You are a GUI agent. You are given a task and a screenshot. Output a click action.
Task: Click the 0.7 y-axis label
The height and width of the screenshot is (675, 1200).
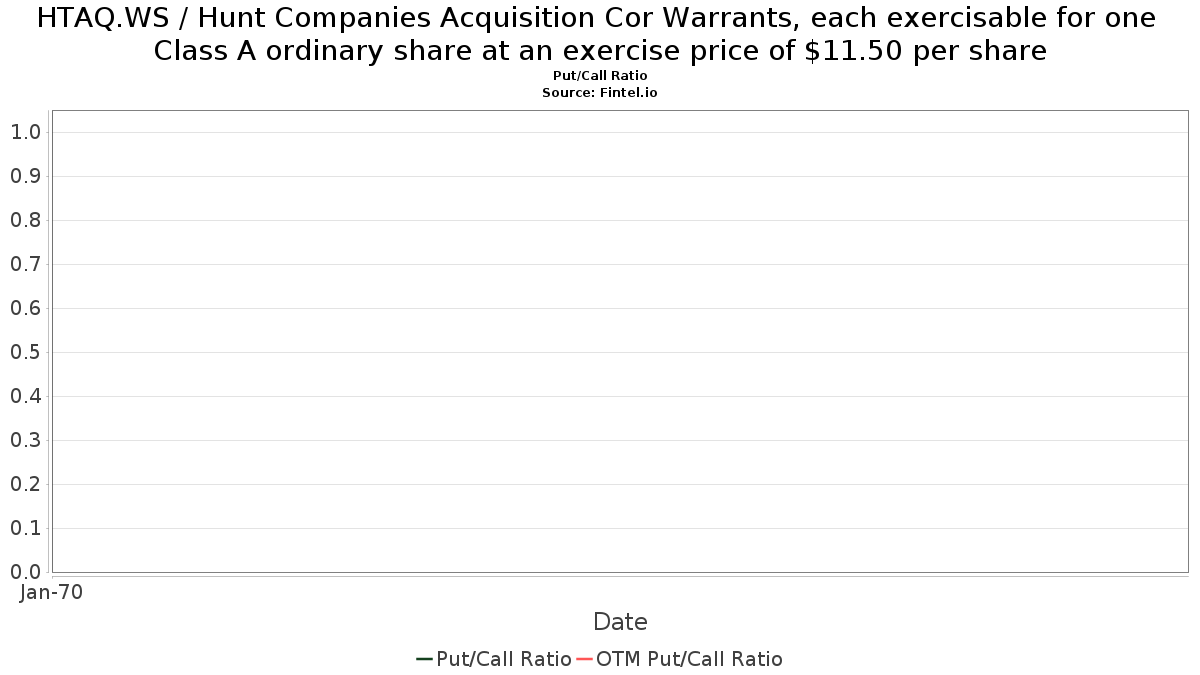point(25,264)
